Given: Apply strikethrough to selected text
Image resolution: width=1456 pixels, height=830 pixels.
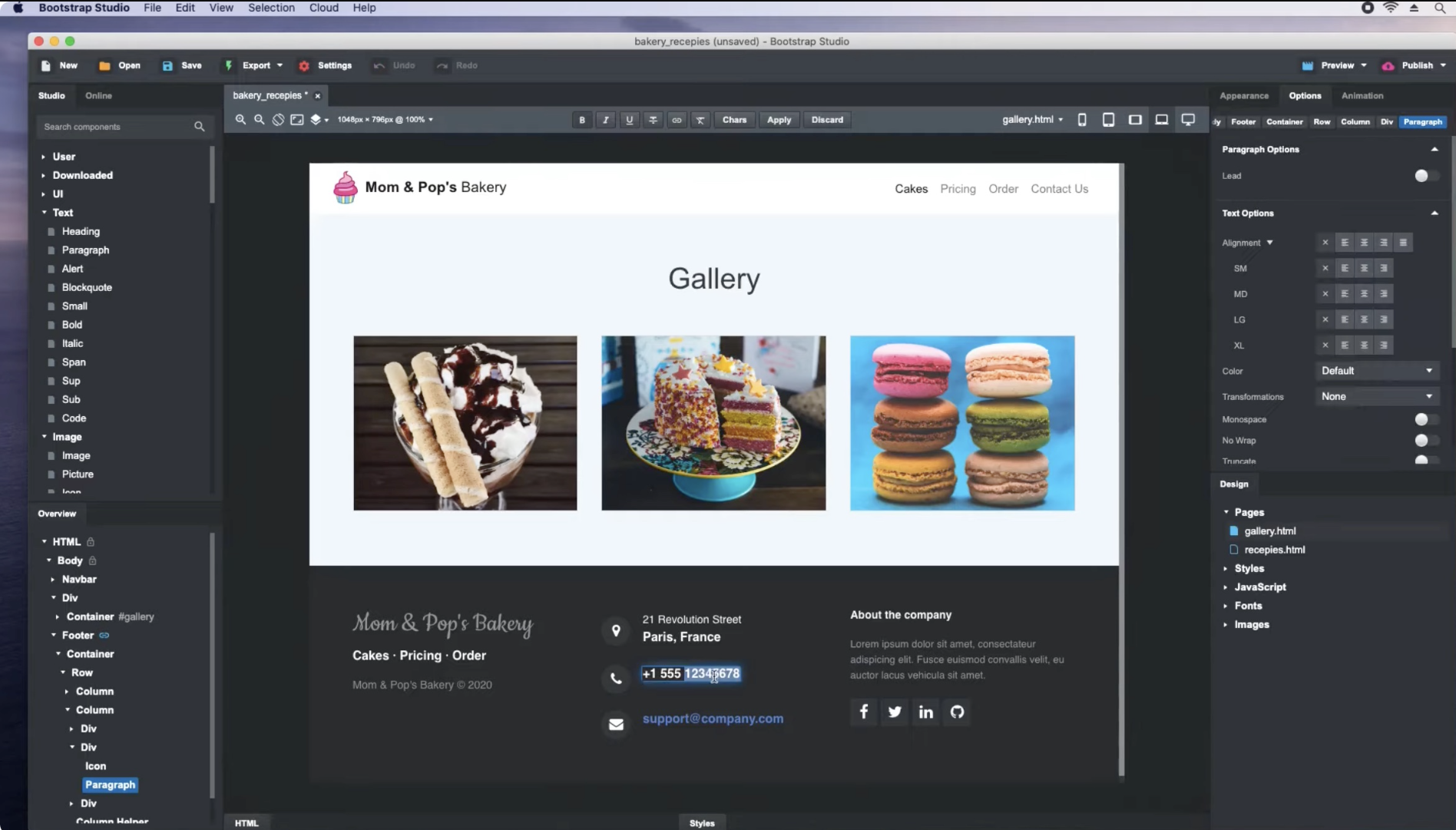Looking at the screenshot, I should (x=653, y=120).
